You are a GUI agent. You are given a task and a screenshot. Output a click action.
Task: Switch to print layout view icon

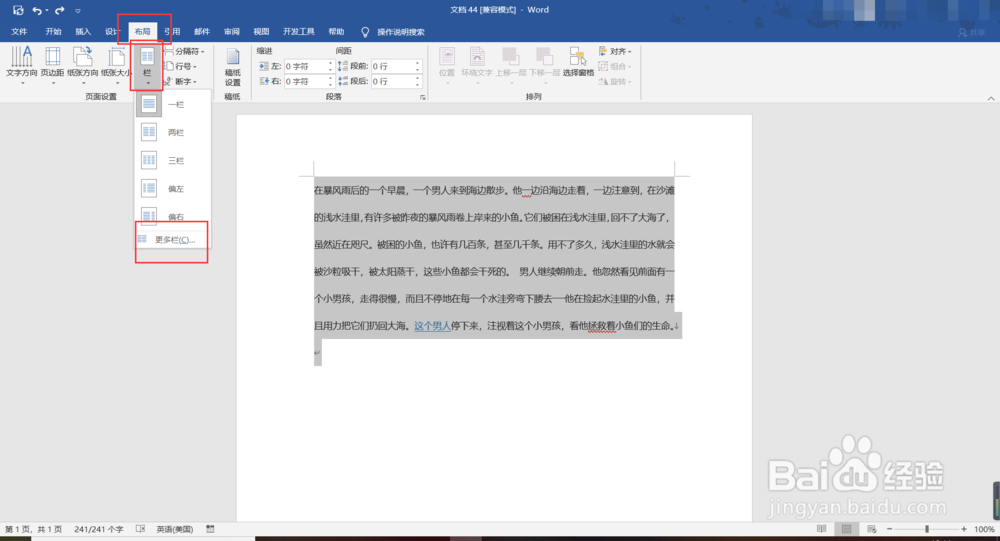click(x=846, y=530)
